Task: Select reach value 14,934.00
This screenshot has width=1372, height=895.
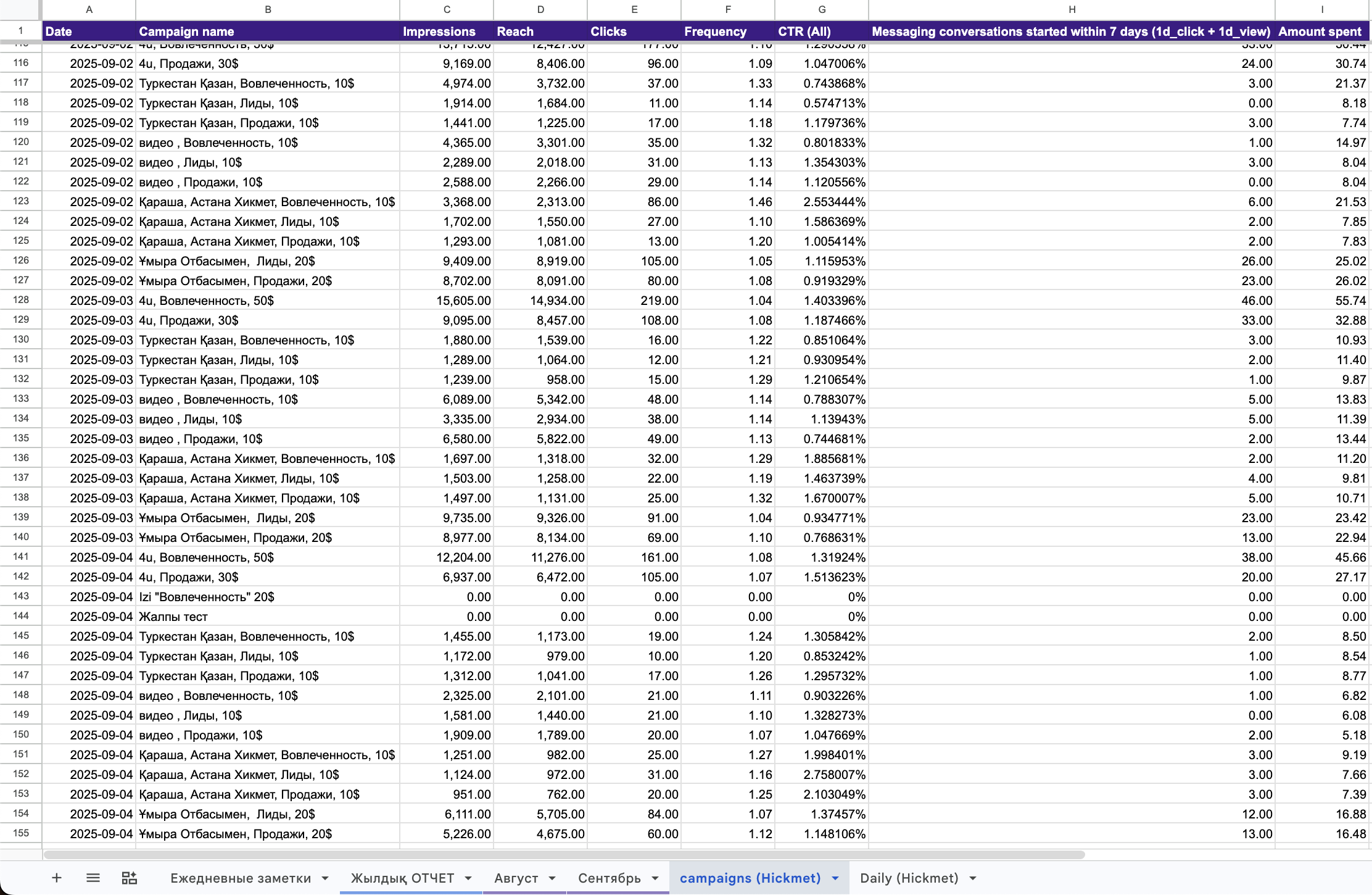Action: [540, 301]
